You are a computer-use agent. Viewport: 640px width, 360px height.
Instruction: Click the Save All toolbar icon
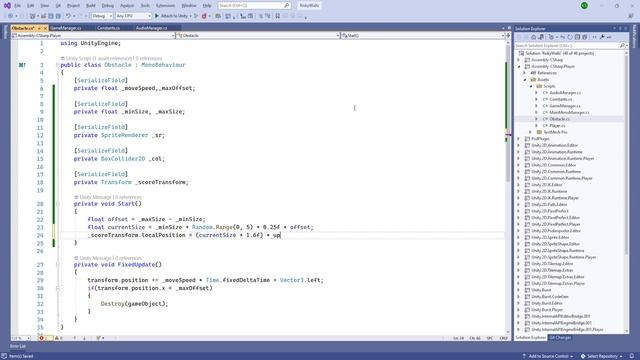(x=58, y=16)
